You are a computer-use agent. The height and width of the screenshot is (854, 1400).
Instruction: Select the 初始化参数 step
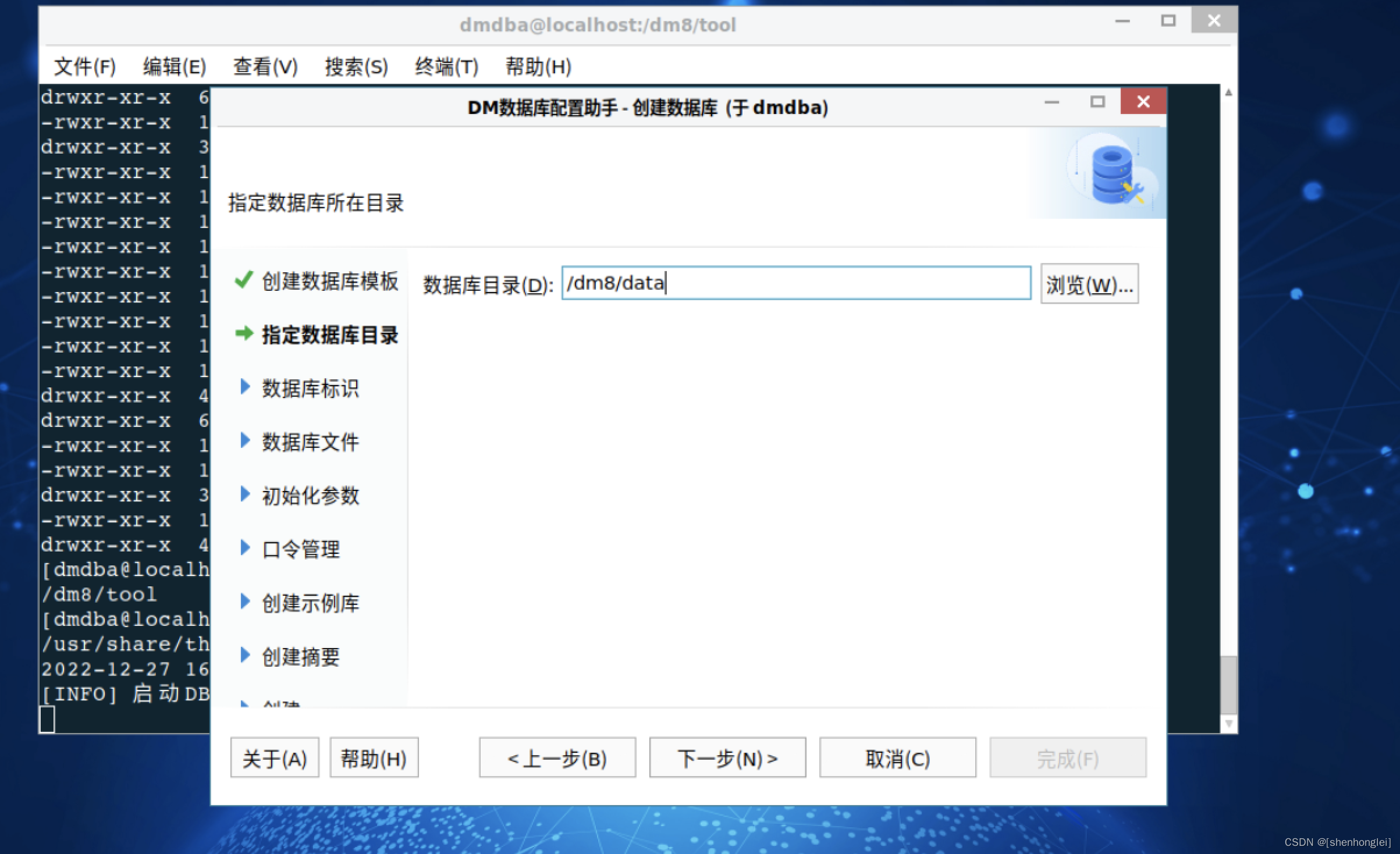click(x=310, y=496)
